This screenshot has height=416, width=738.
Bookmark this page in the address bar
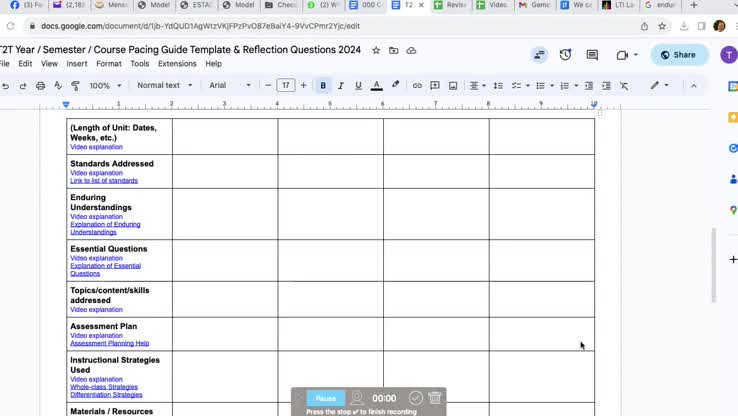click(662, 26)
